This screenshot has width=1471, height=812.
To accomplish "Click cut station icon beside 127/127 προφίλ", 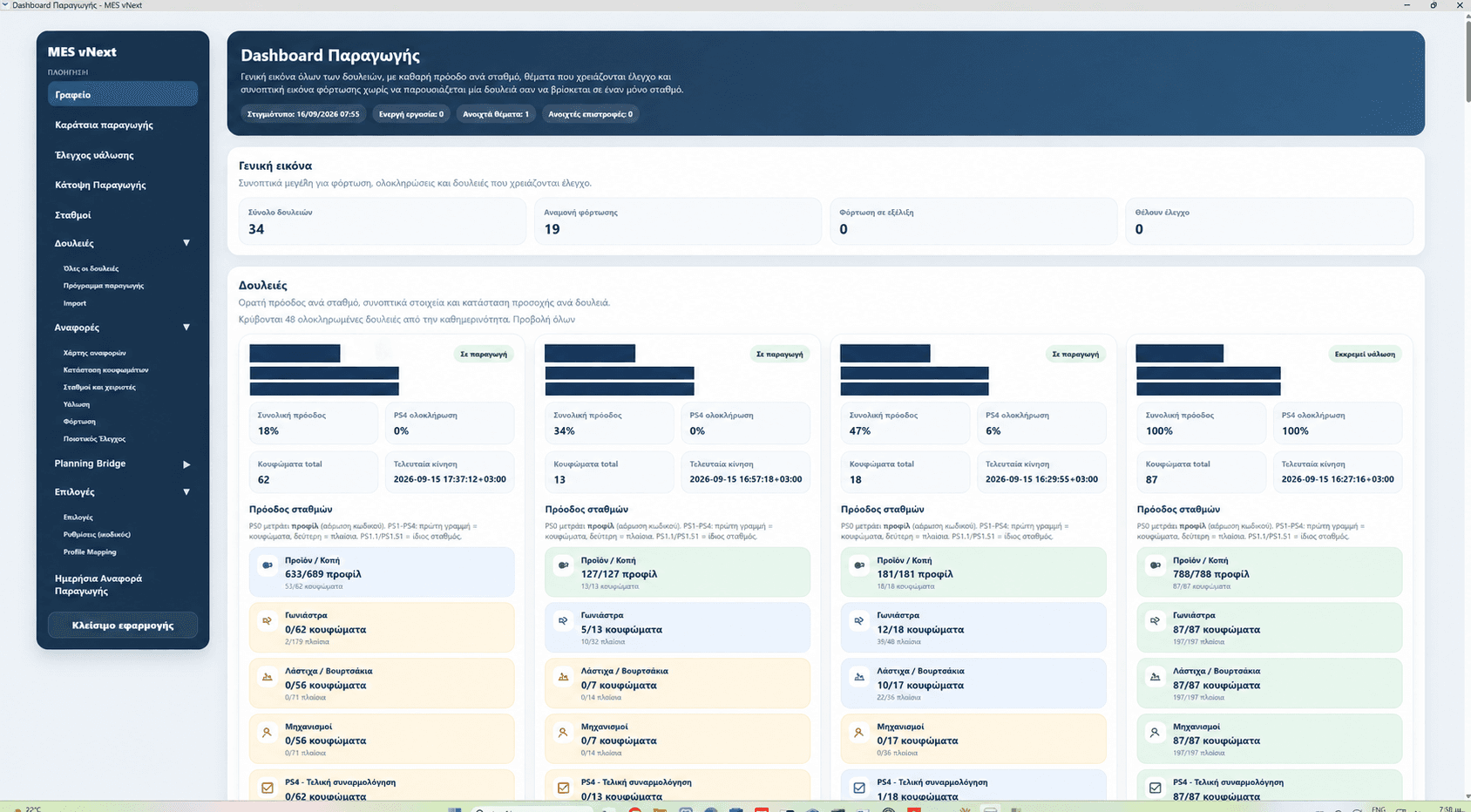I will (564, 565).
